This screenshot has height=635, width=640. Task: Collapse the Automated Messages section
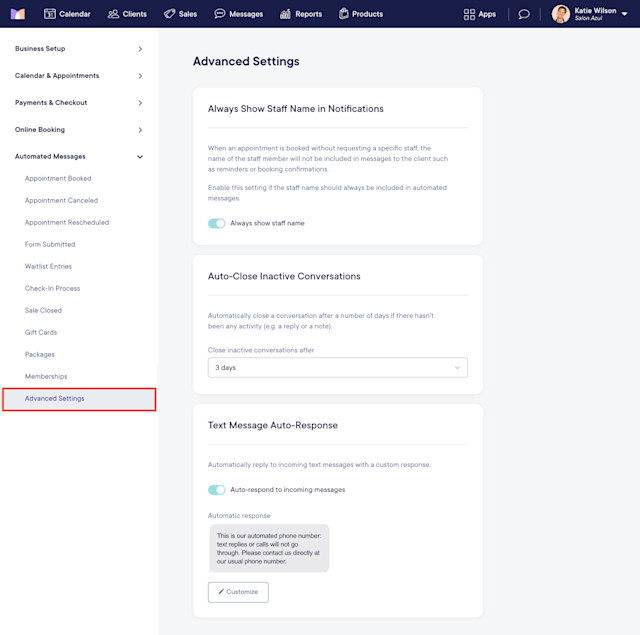click(x=79, y=156)
